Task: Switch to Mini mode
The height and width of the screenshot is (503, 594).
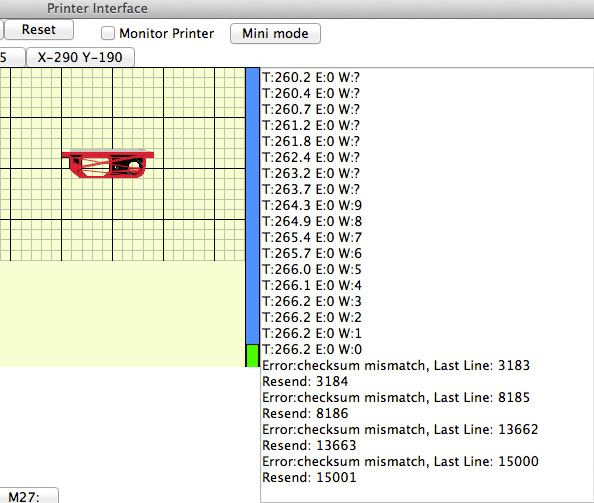Action: click(275, 33)
